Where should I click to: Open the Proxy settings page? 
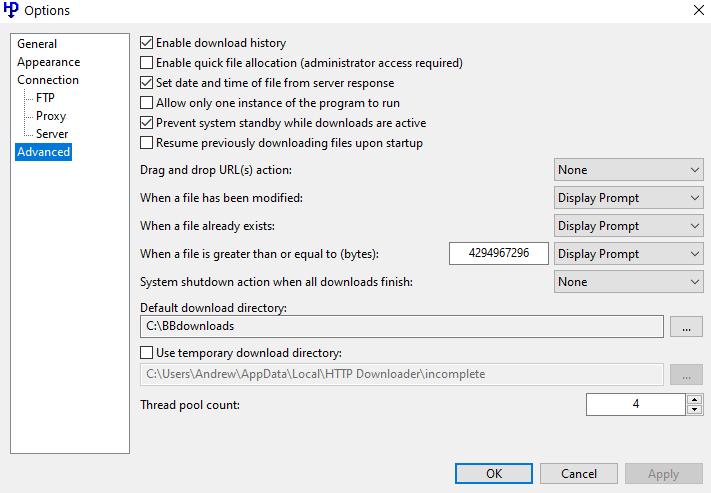[x=51, y=116]
